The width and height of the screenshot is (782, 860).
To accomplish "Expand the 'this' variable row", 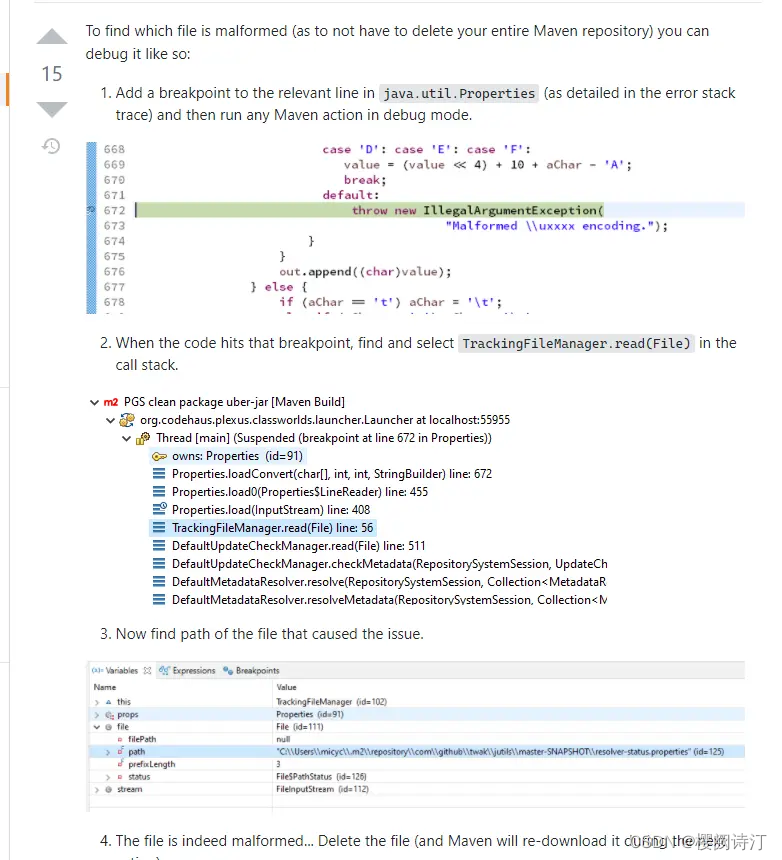I will 97,702.
